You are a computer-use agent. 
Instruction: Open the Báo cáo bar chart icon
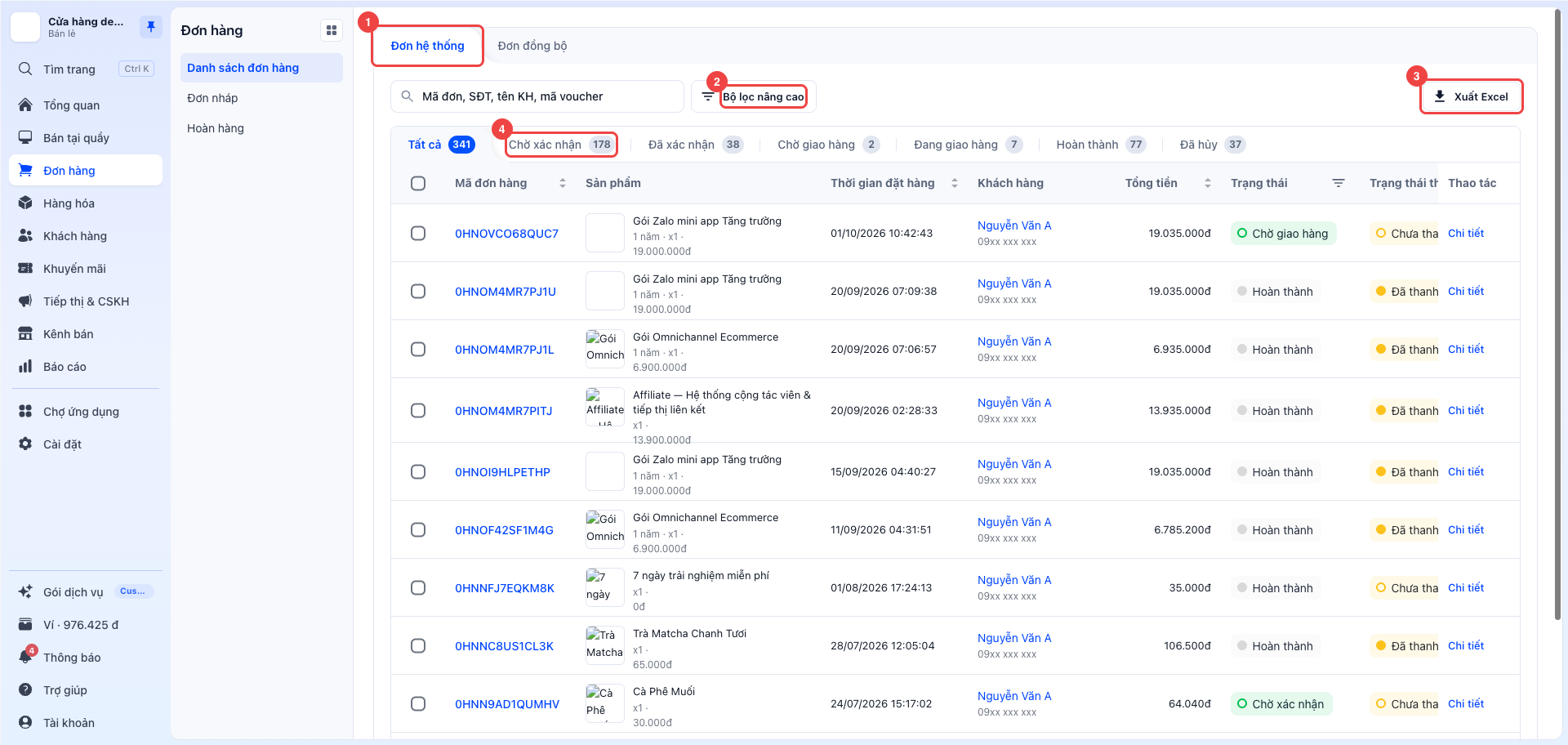pyautogui.click(x=25, y=367)
